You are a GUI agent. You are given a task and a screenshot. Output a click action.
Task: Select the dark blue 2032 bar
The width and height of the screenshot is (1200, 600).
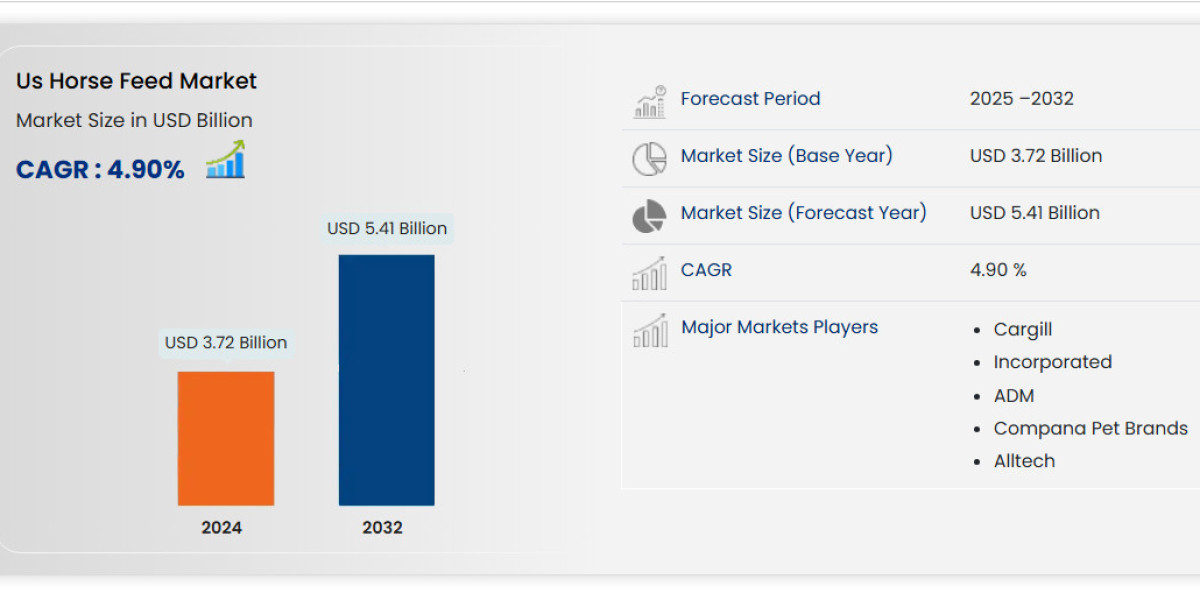pos(386,380)
